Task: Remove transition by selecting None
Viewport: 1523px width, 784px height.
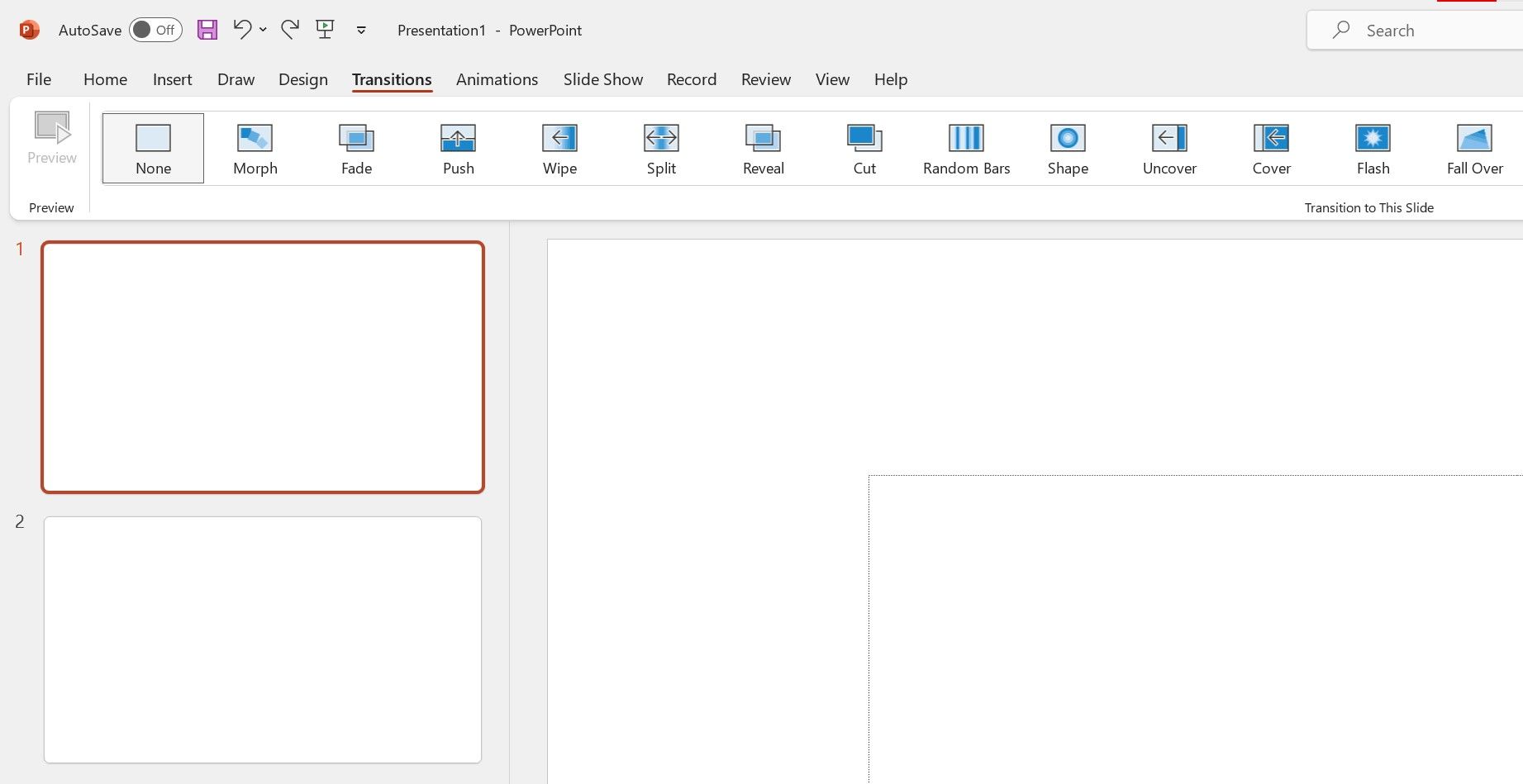Action: click(152, 148)
